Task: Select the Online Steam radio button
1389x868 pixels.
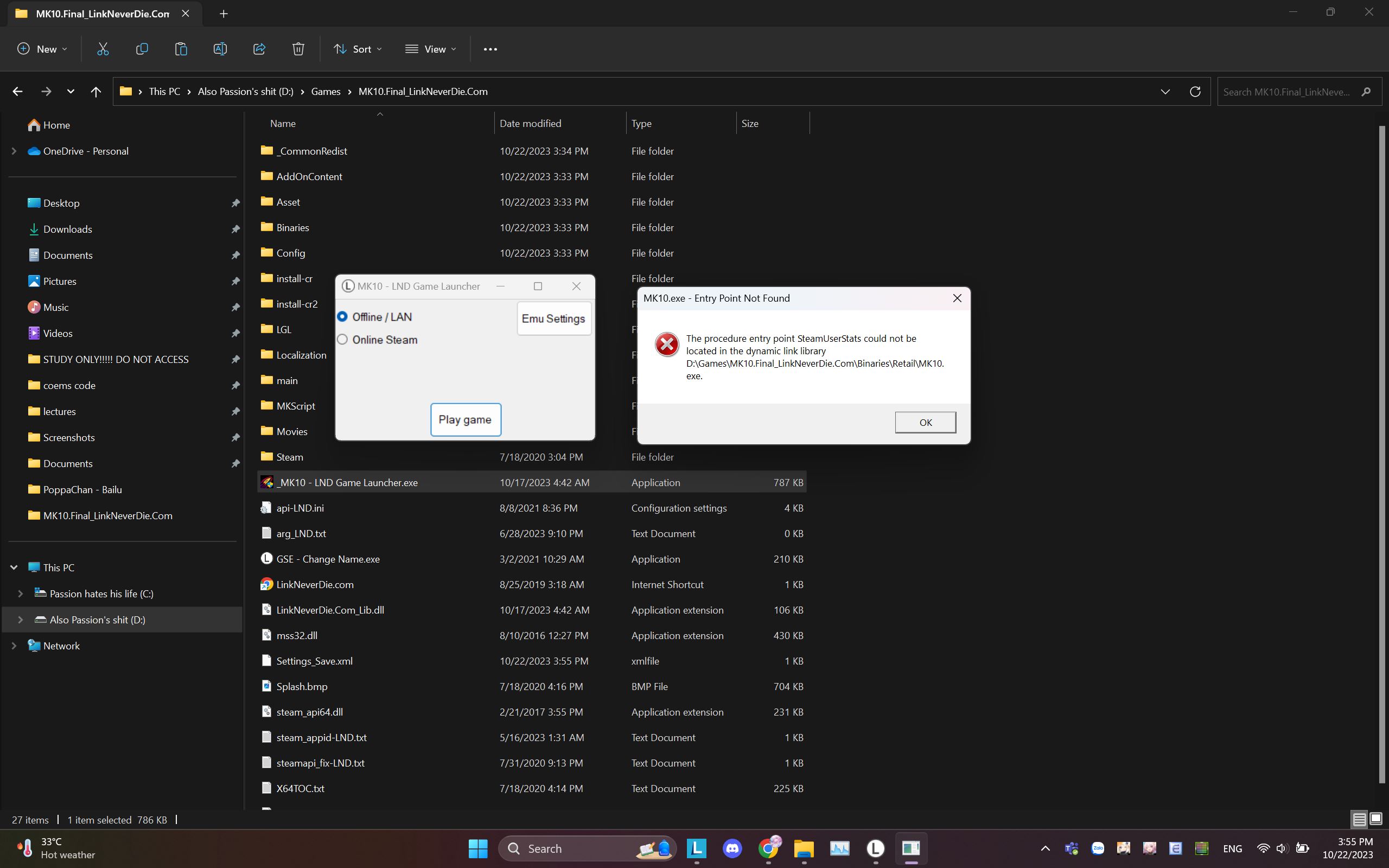Action: pos(343,339)
